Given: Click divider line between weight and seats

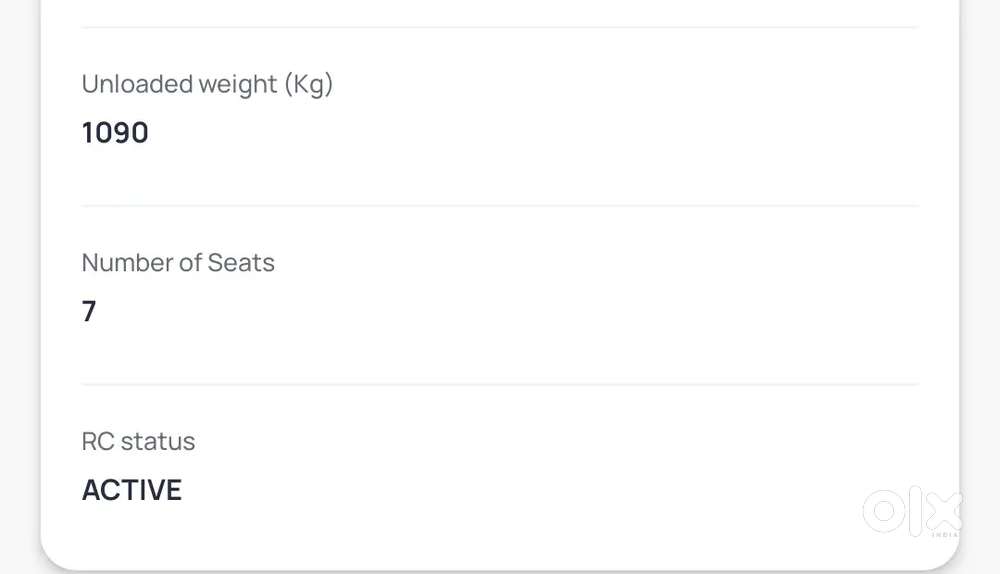Looking at the screenshot, I should (500, 206).
